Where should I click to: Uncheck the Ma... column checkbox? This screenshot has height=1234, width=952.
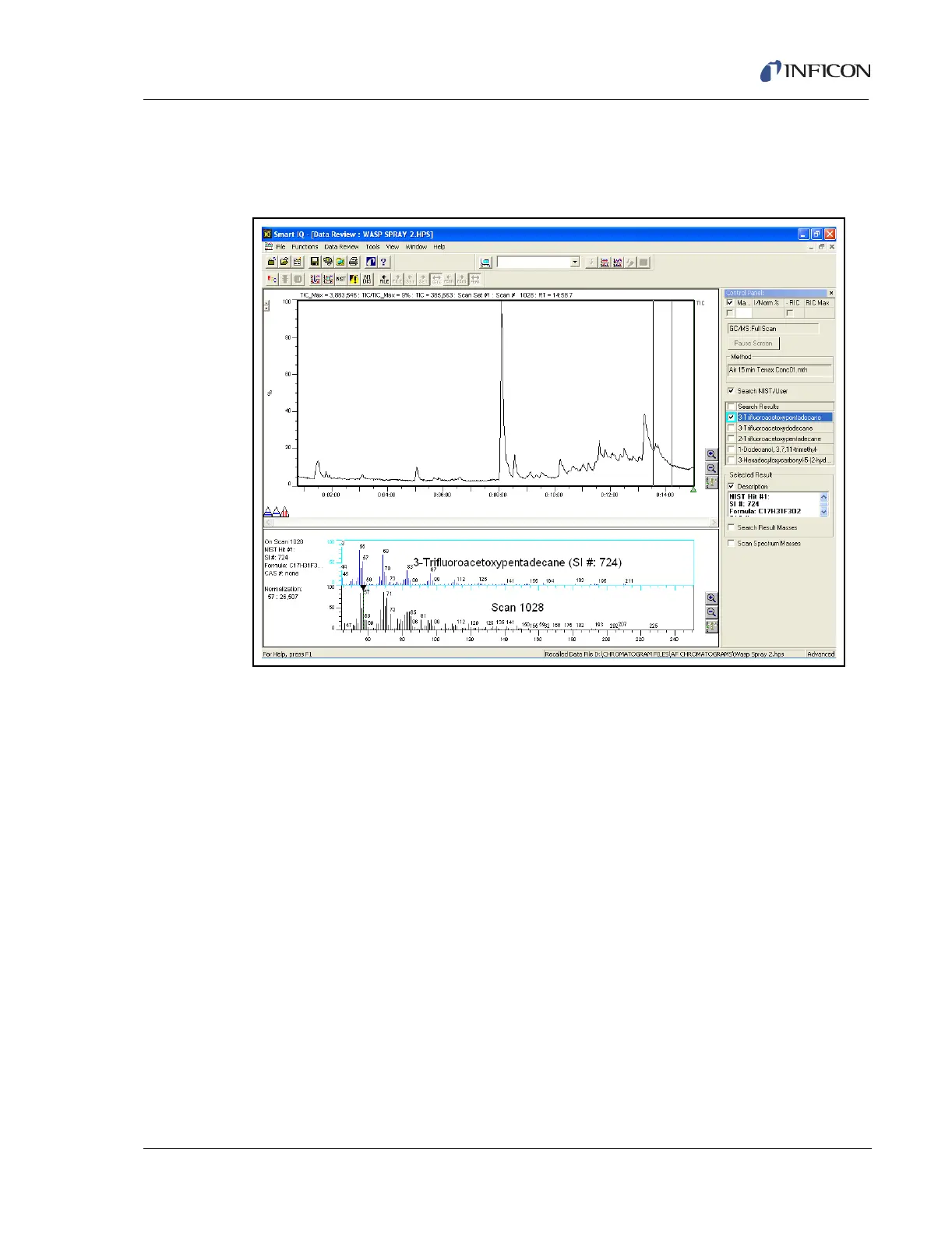tap(730, 303)
